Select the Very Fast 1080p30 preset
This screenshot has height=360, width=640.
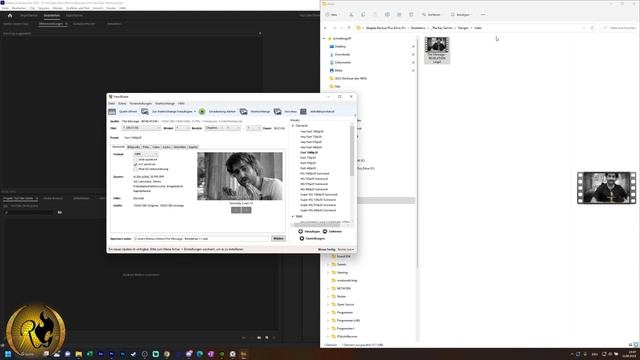[x=312, y=131]
